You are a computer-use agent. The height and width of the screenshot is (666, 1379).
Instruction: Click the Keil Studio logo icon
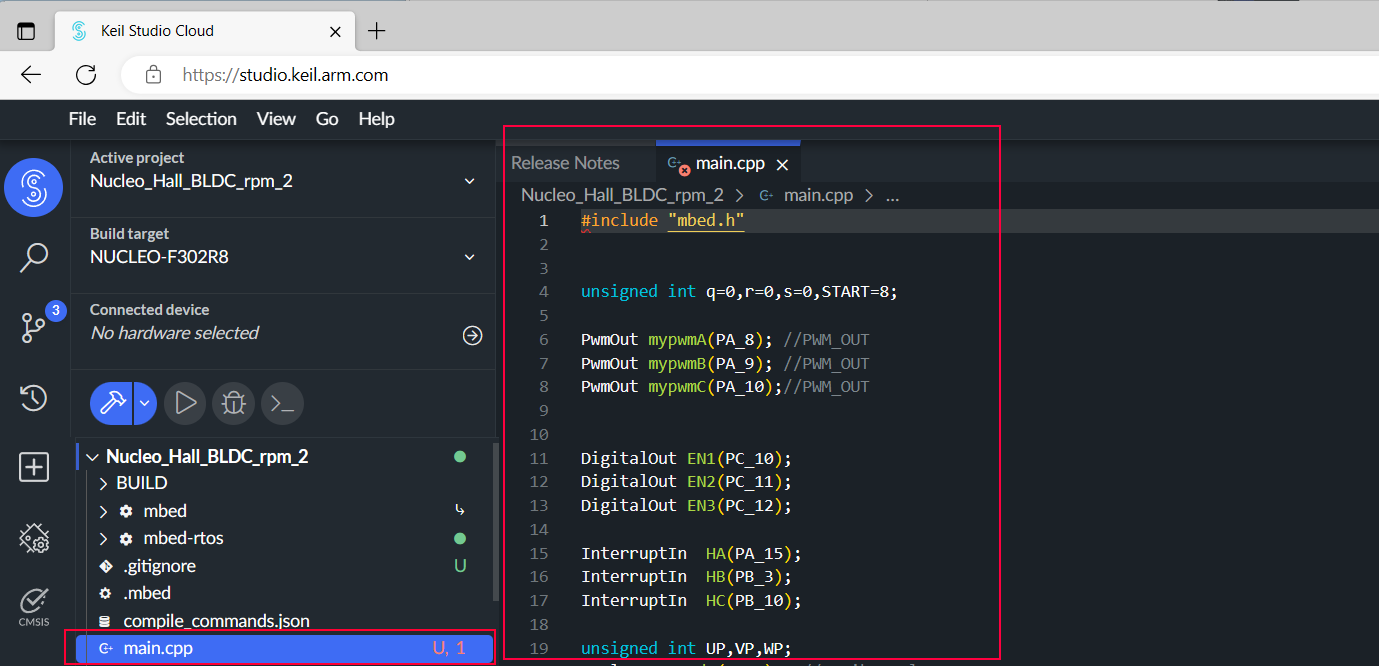[33, 187]
